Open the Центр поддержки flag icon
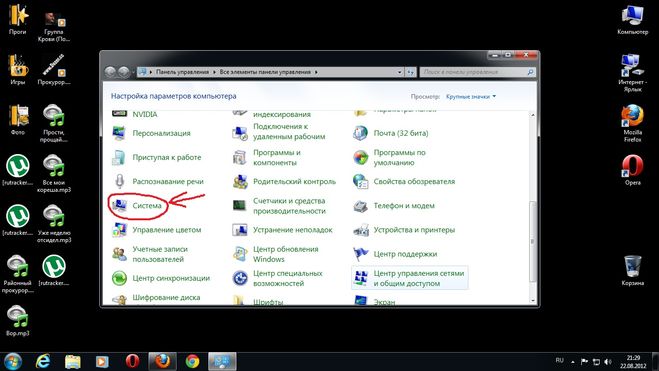Screen dimensions: 659x371 point(361,254)
